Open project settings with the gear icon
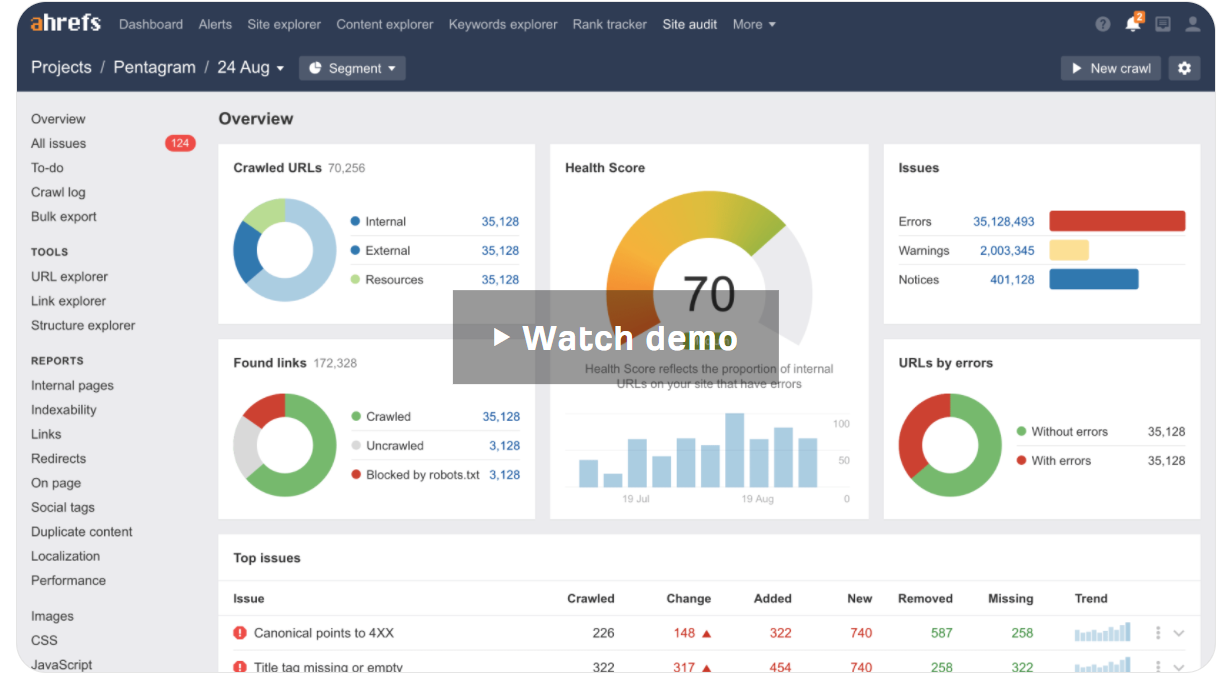 [1185, 68]
